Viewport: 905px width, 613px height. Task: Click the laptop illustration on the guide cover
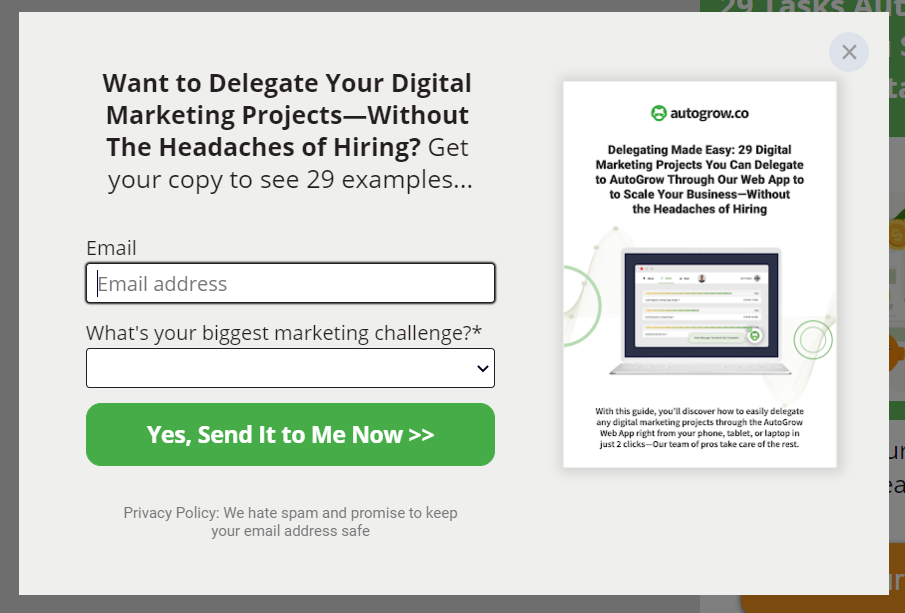point(701,311)
